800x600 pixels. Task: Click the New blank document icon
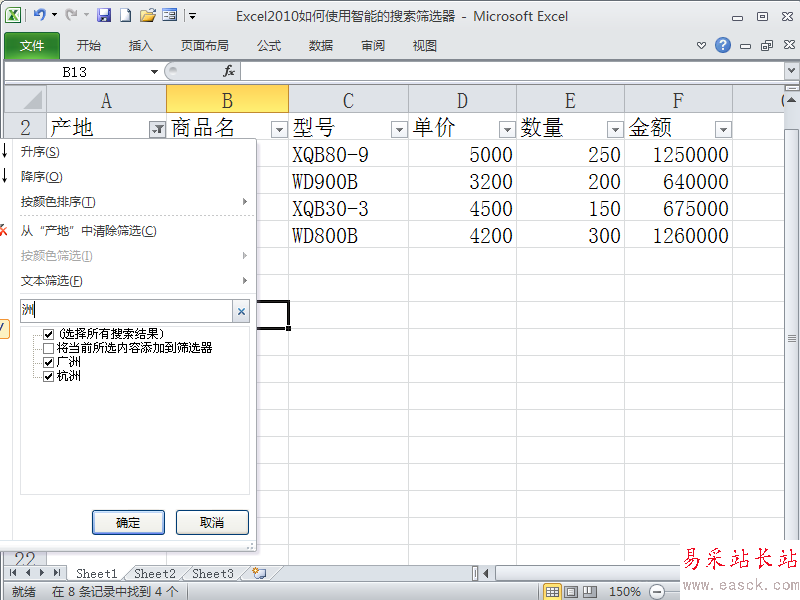[x=126, y=15]
